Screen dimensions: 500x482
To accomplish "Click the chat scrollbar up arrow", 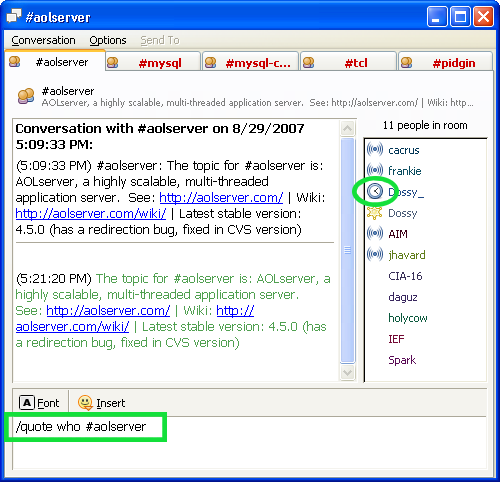I will pos(347,128).
